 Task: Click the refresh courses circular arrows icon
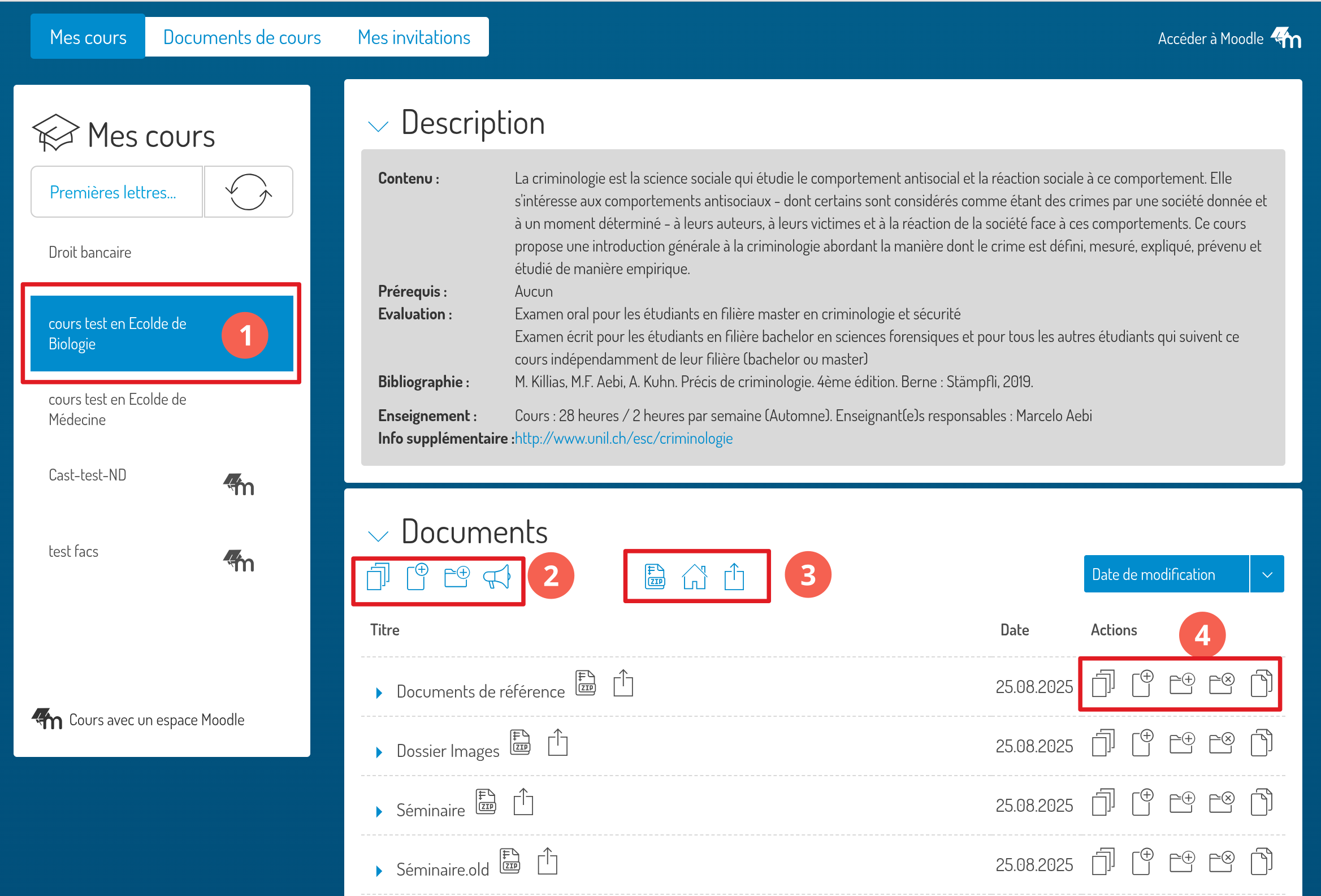tap(248, 192)
